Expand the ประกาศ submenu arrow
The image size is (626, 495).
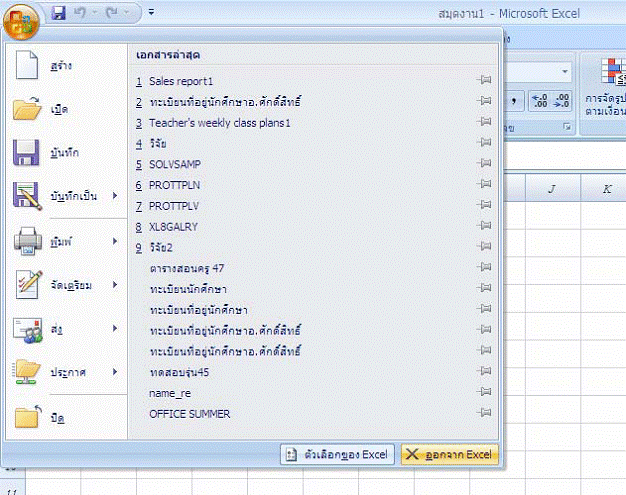(x=115, y=372)
